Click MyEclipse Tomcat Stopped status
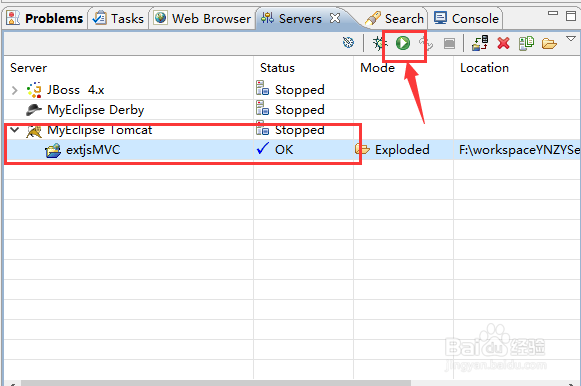The width and height of the screenshot is (581, 386). 299,130
